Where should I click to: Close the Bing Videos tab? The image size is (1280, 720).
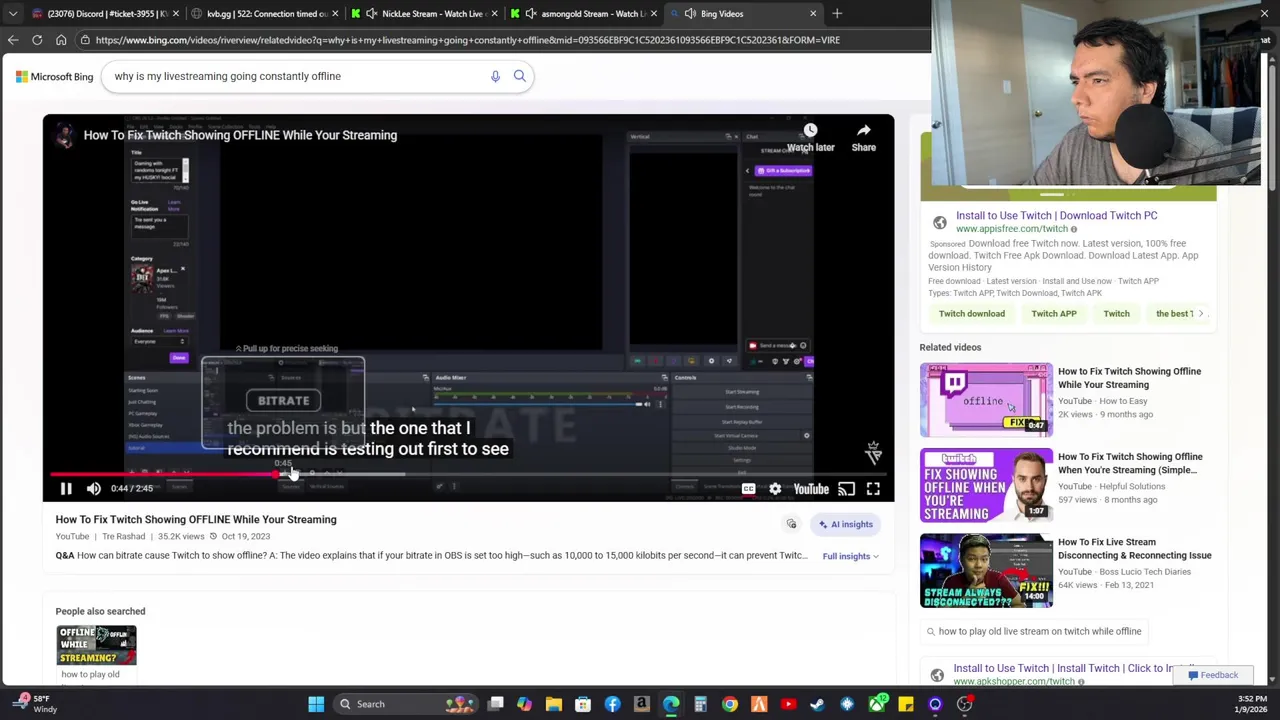813,14
